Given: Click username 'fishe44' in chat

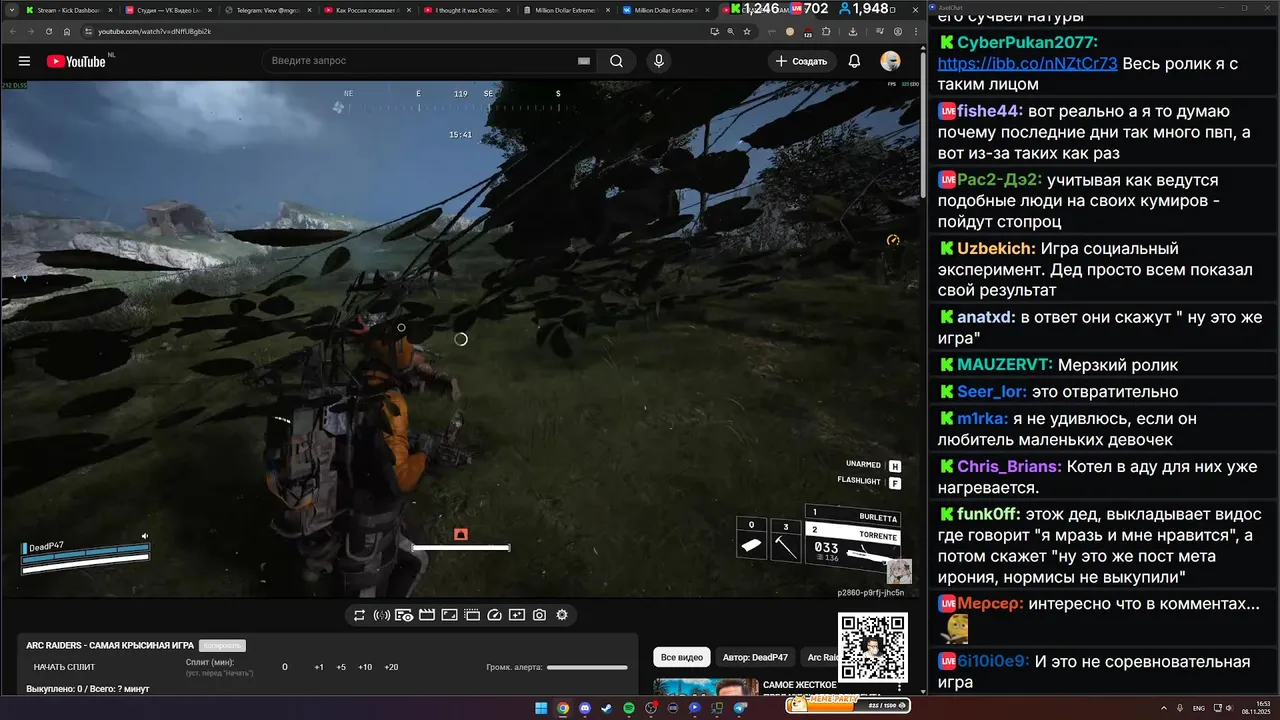Looking at the screenshot, I should point(990,111).
